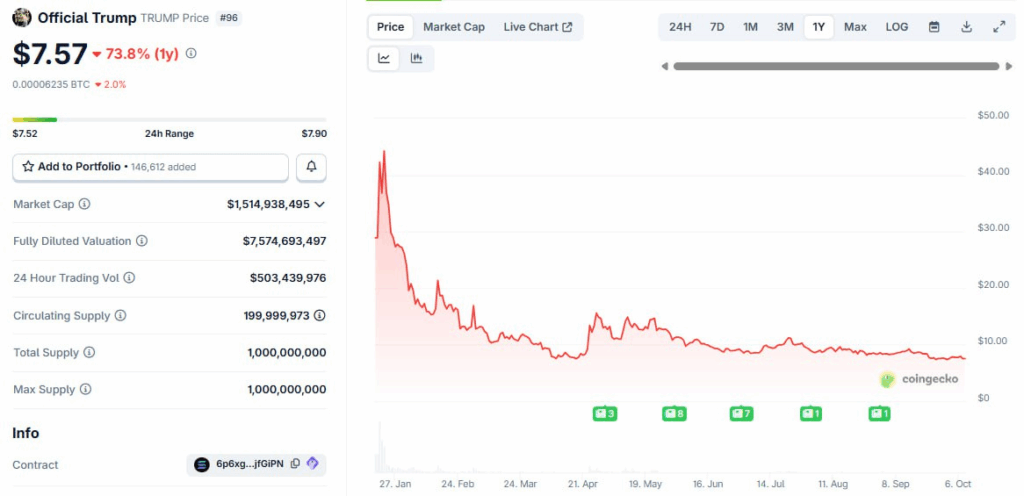
Task: Click the Market Cap info icon
Action: pyautogui.click(x=84, y=204)
